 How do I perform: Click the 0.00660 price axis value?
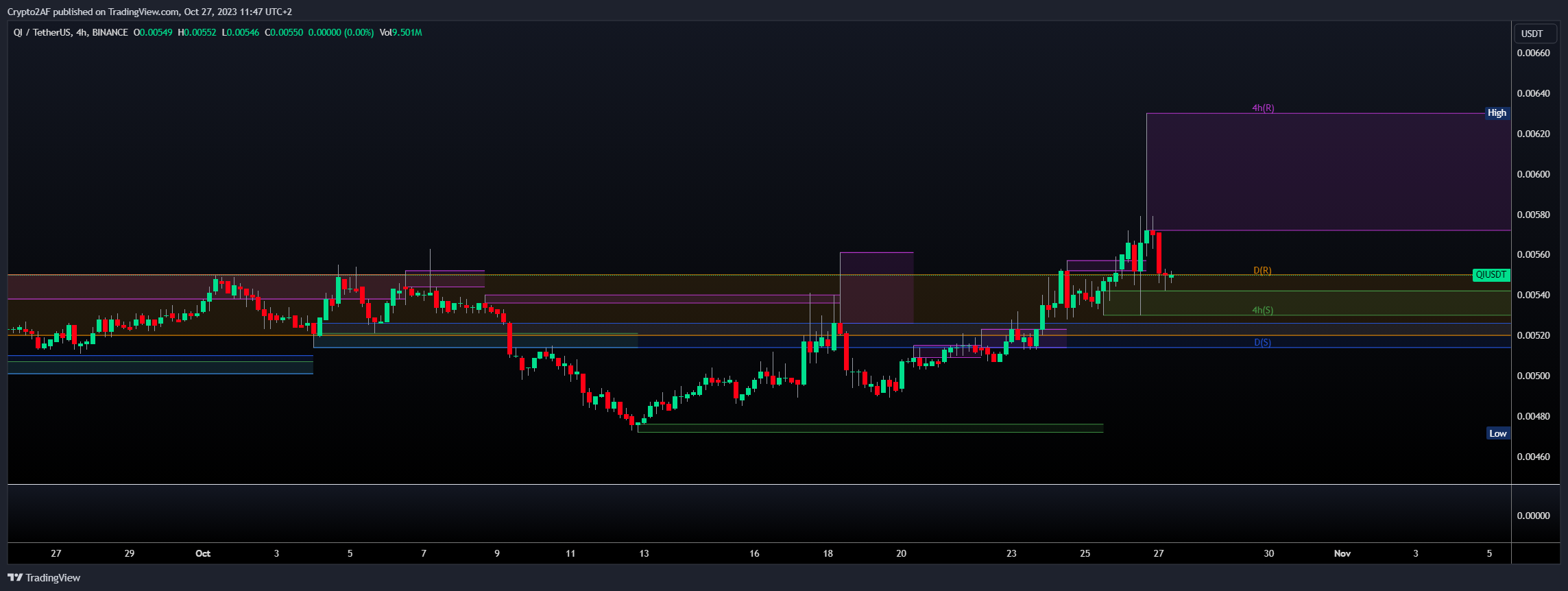(x=1533, y=53)
